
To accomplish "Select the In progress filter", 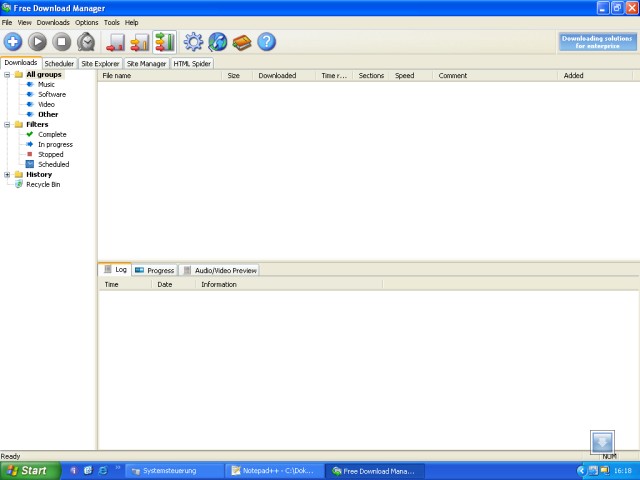I will click(56, 144).
